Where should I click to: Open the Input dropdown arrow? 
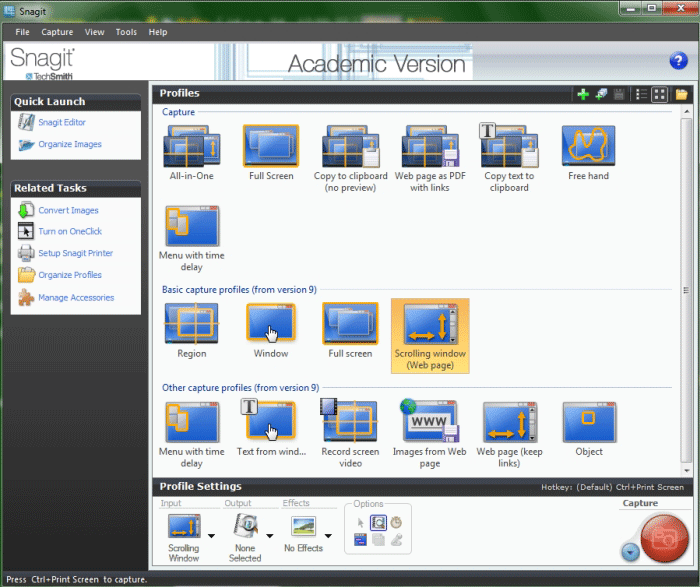[x=211, y=536]
